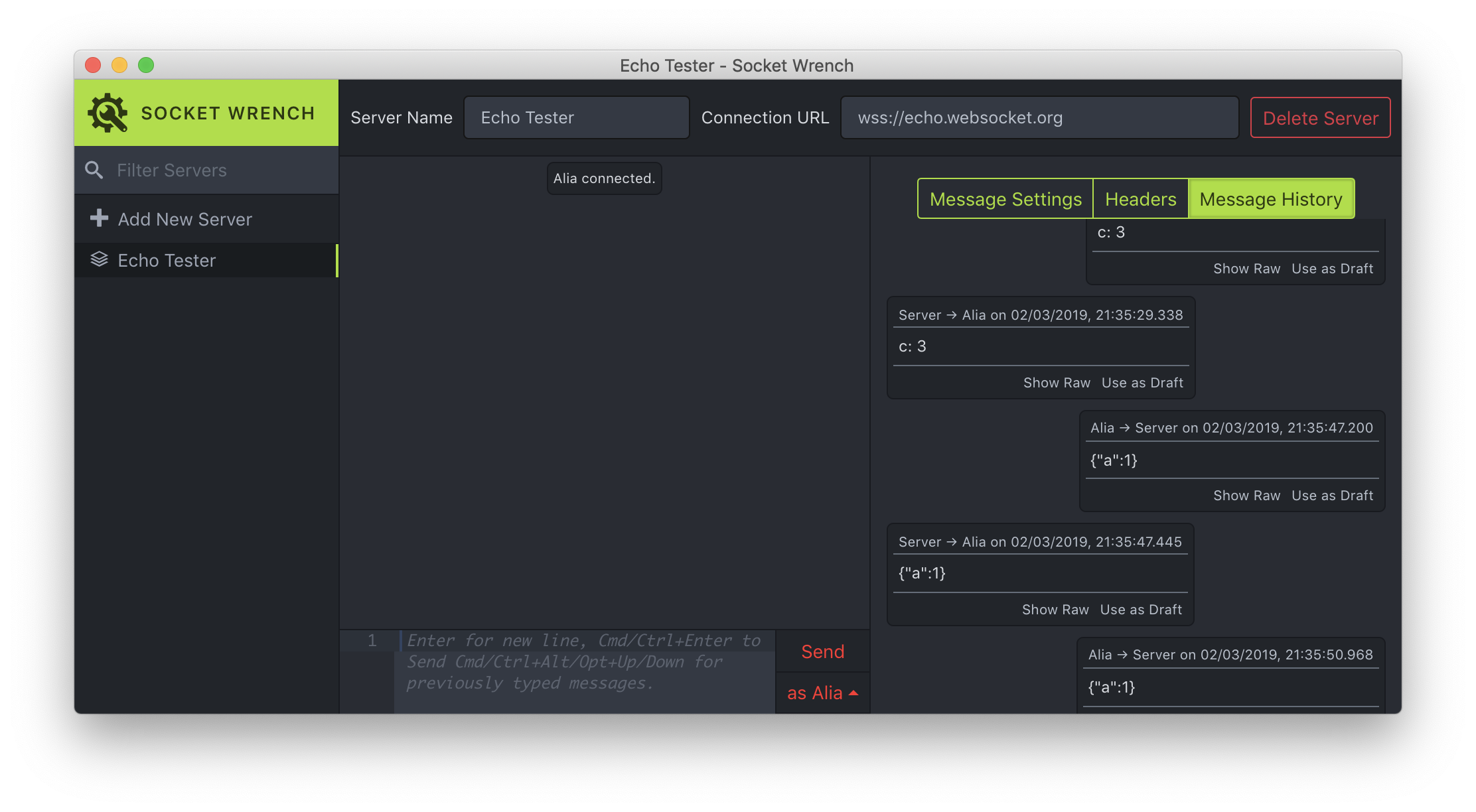1476x812 pixels.
Task: Select Echo Tester server in sidebar
Action: point(167,260)
